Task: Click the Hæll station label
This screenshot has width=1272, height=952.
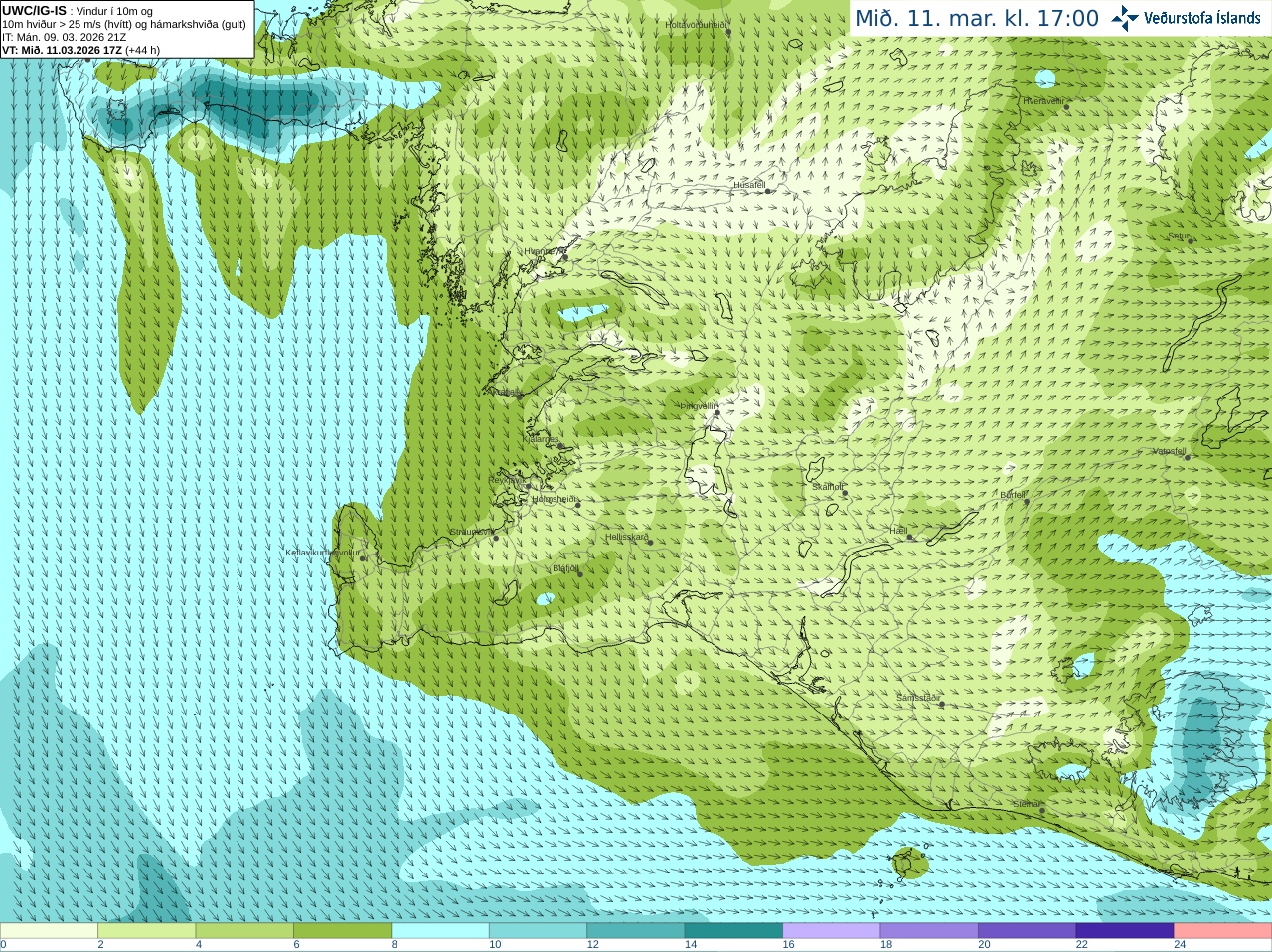Action: [x=898, y=531]
